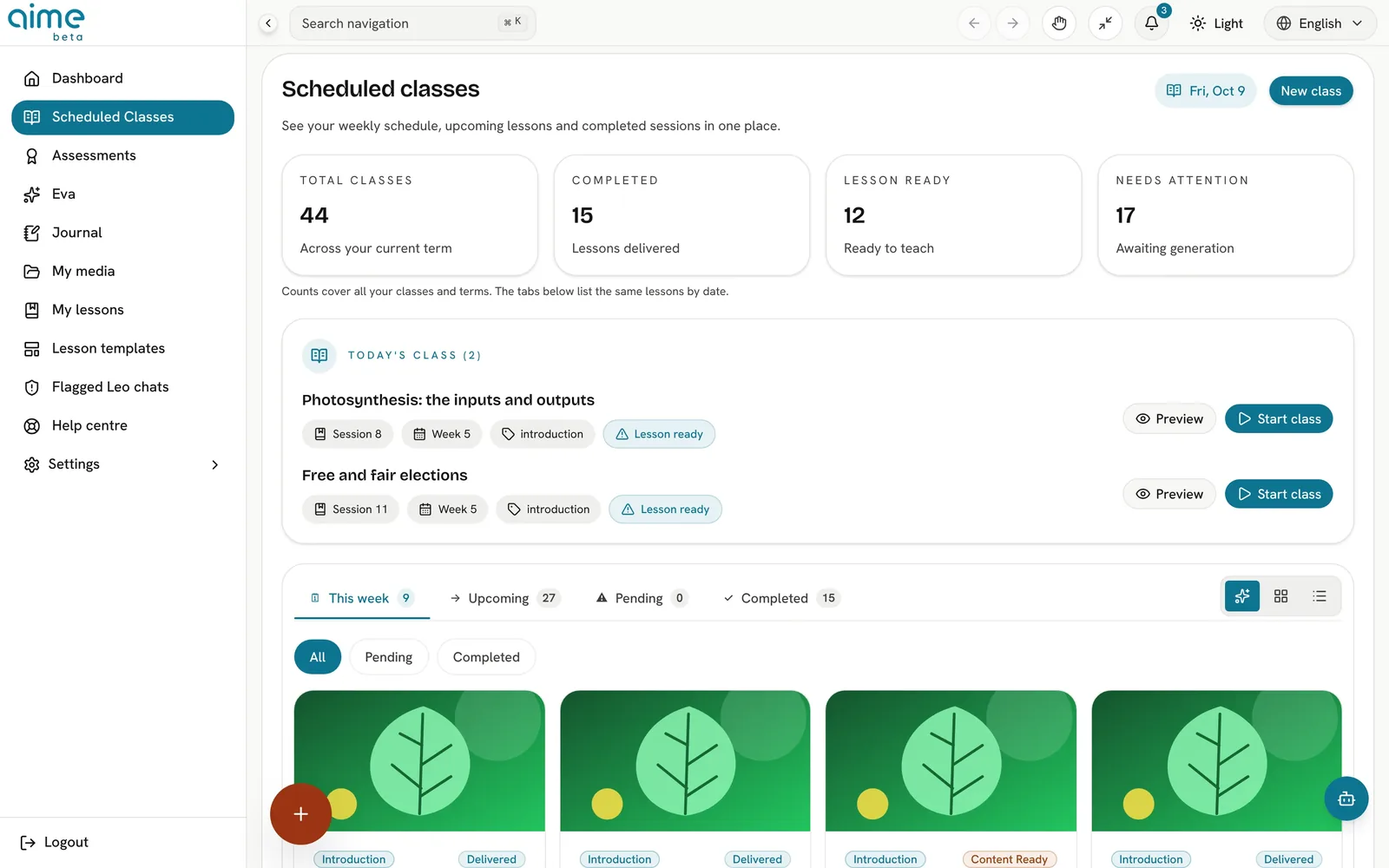Switch to the Upcoming tab
The image size is (1389, 868).
(505, 598)
